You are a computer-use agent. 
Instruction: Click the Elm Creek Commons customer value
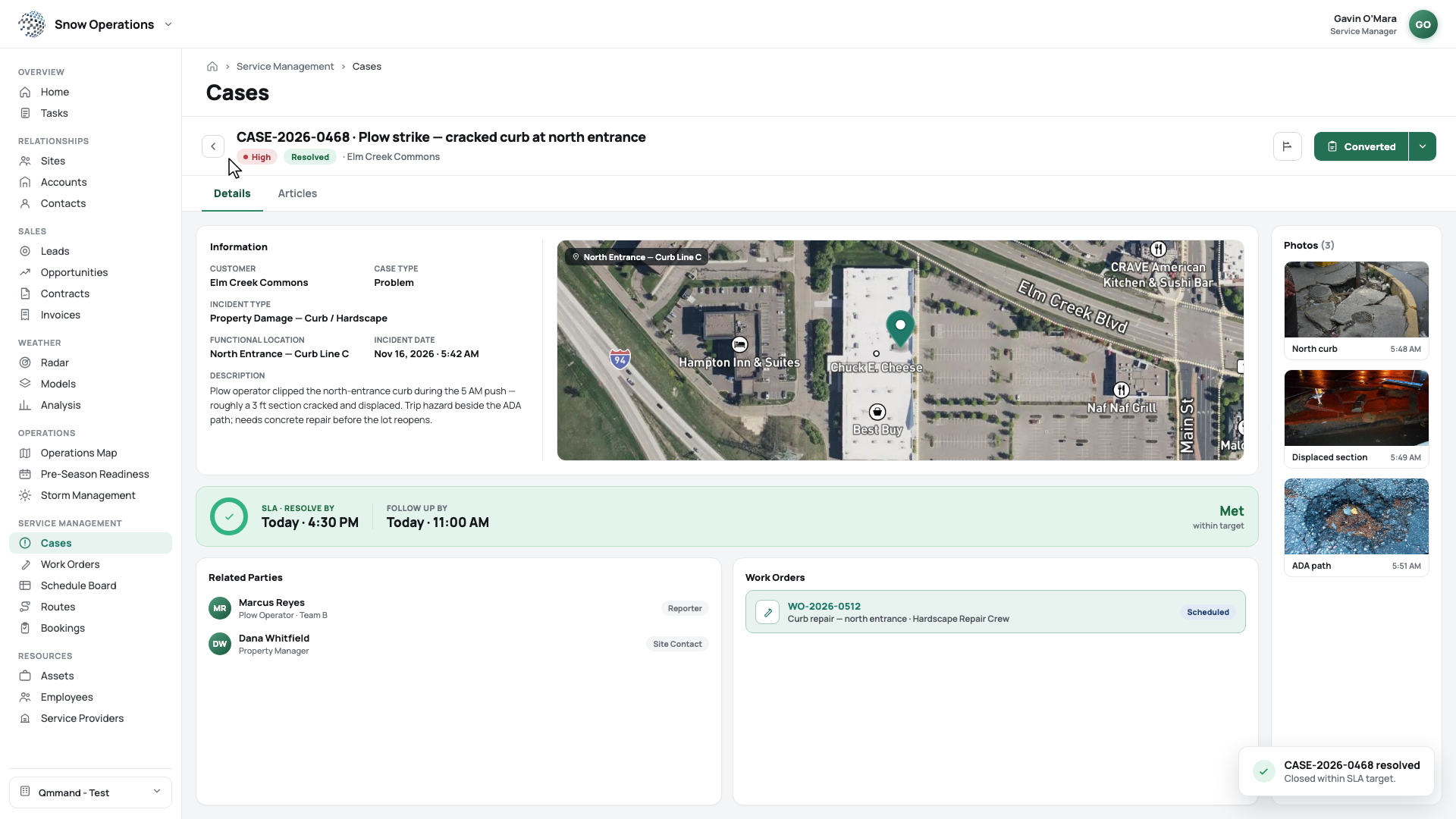(259, 283)
